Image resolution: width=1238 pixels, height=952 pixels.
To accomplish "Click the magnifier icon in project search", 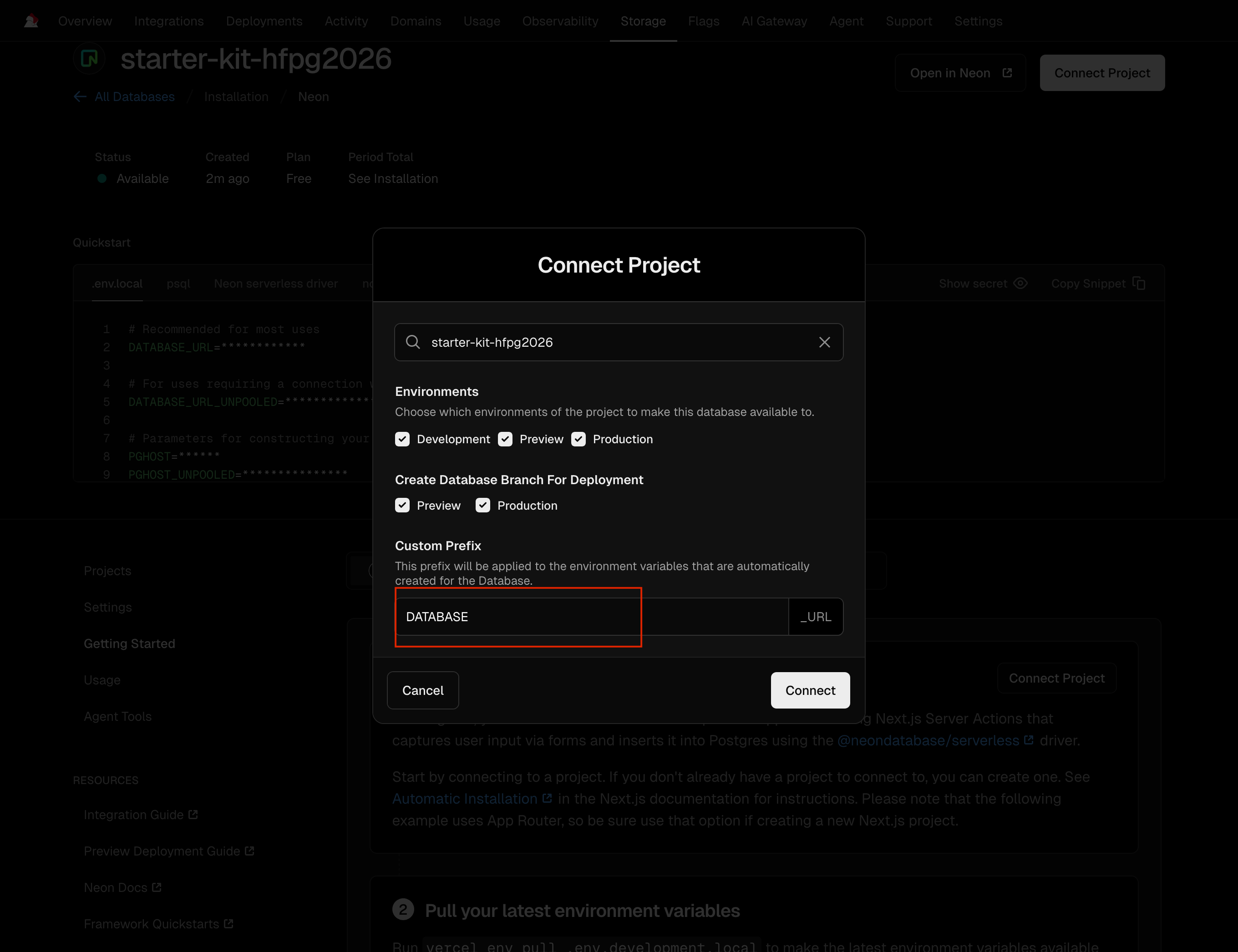I will tap(413, 342).
